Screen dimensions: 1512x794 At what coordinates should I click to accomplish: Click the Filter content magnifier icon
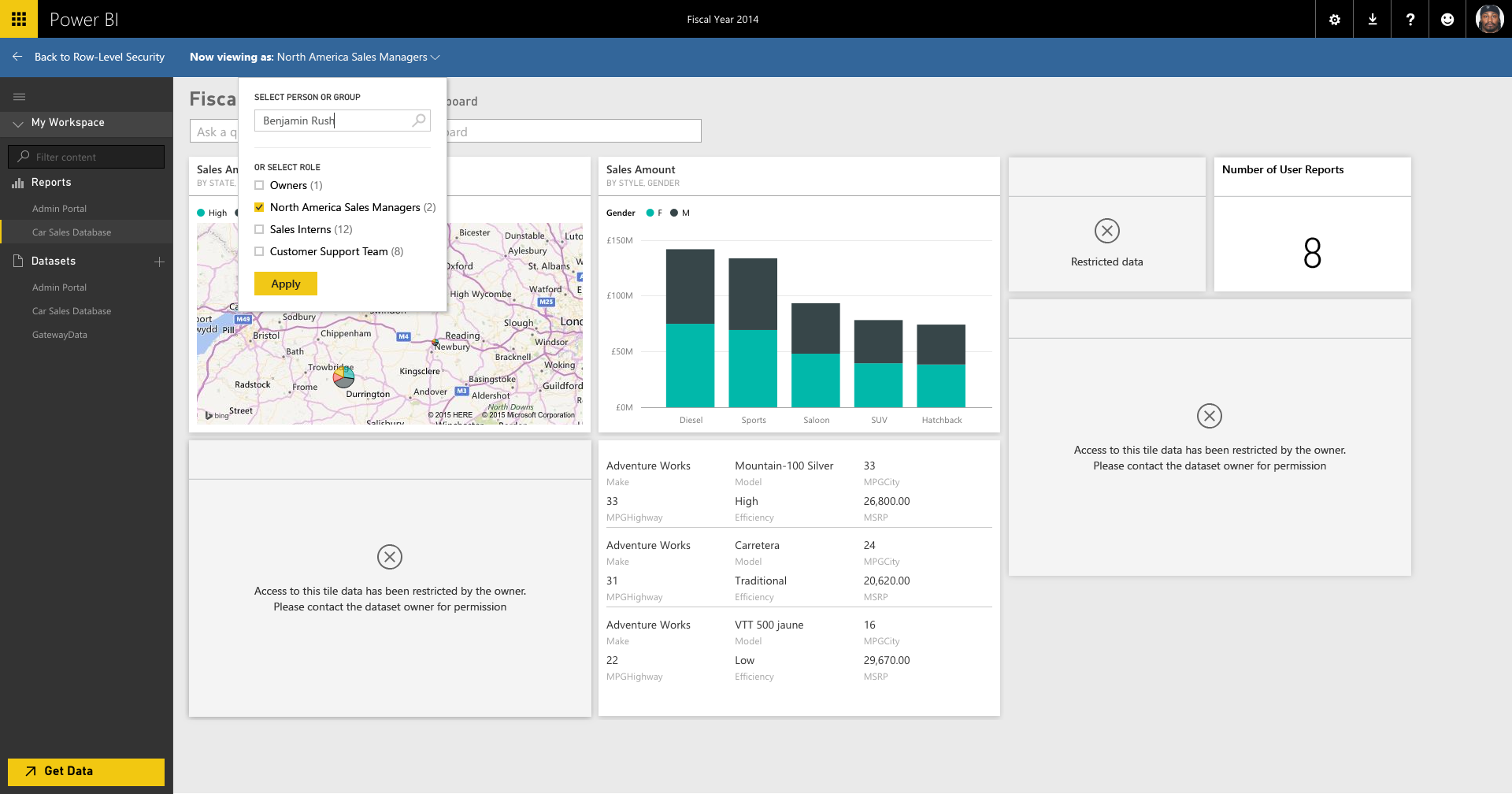click(x=24, y=157)
